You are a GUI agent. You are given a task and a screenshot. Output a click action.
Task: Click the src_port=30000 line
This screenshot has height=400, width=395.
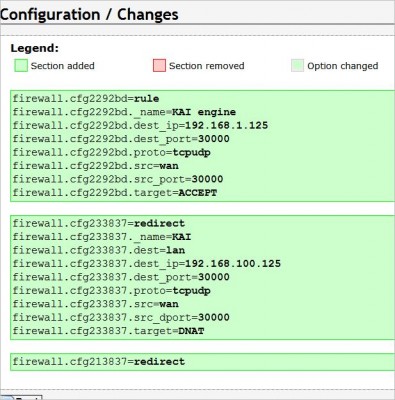118,179
